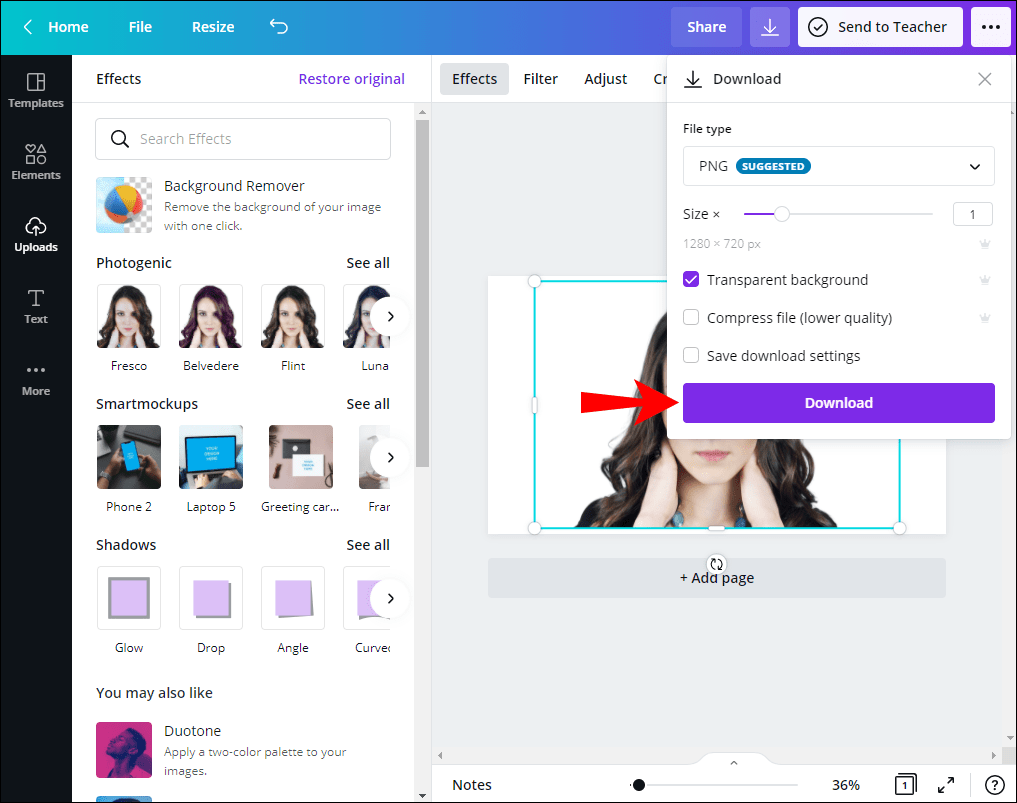Click Restore original link
Viewport: 1017px width, 803px height.
351,78
